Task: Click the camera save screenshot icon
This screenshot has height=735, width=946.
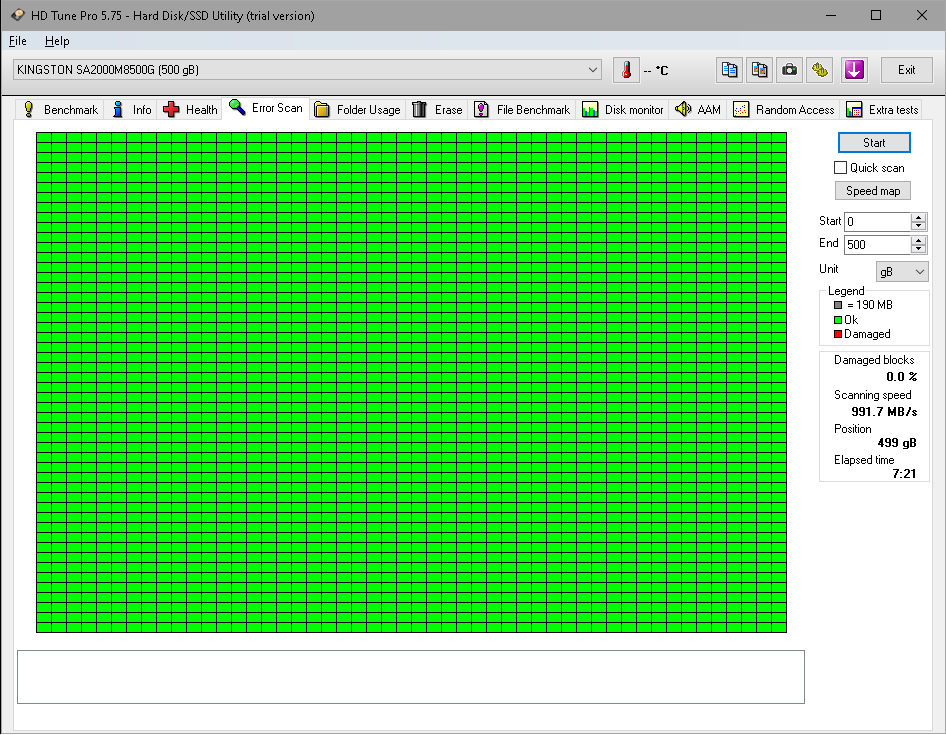Action: tap(789, 70)
